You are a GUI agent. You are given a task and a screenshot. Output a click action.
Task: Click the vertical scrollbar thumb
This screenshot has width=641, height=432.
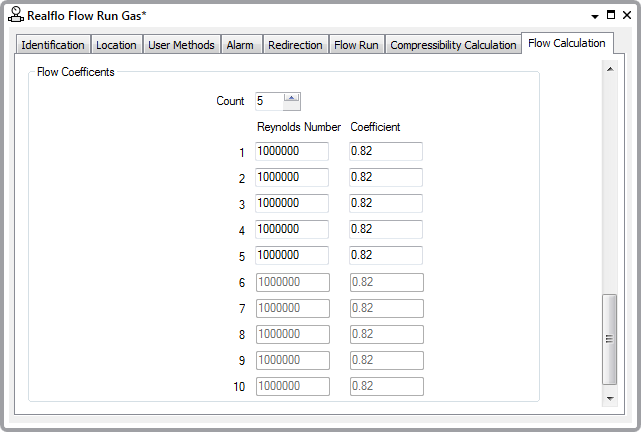(x=609, y=338)
